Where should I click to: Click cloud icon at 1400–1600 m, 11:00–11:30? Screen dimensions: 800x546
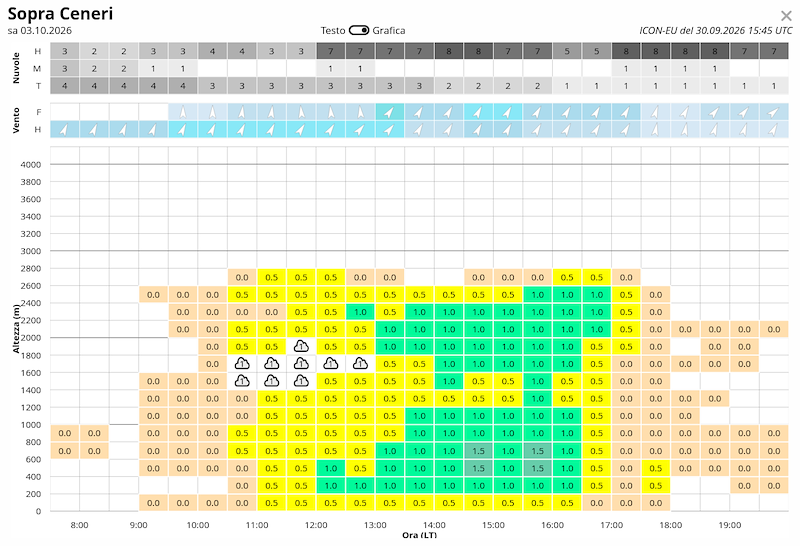(271, 381)
